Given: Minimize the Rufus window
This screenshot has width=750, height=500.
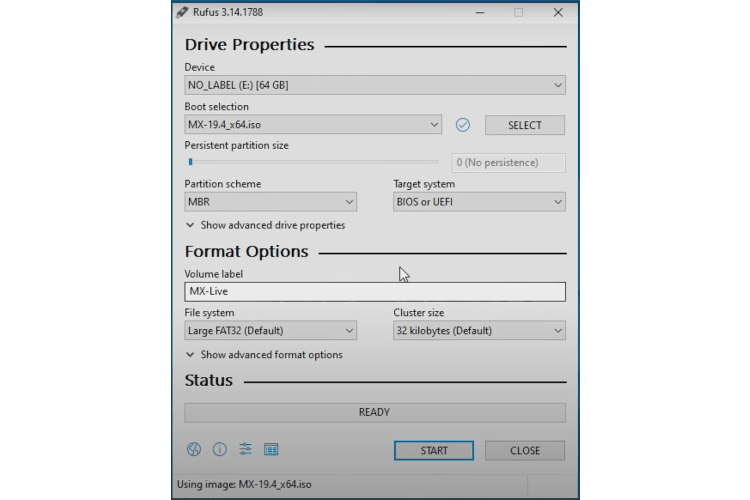Looking at the screenshot, I should (x=480, y=12).
